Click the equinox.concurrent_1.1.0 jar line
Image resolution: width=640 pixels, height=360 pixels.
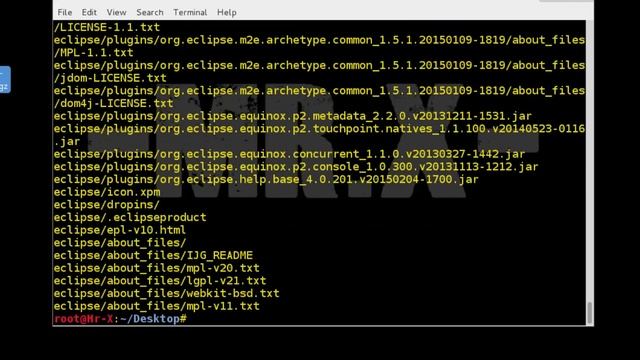289,154
